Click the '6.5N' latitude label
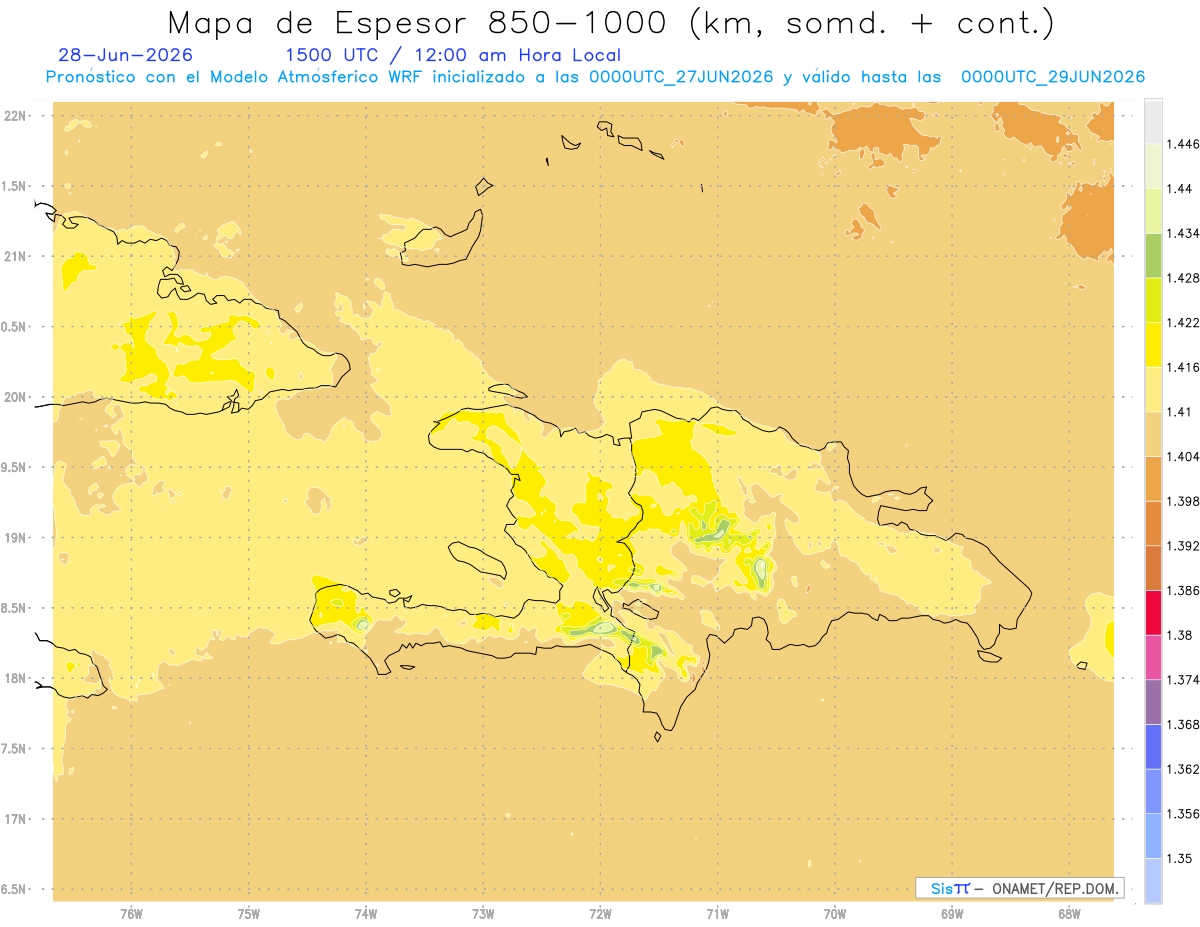The height and width of the screenshot is (927, 1200). coord(14,890)
